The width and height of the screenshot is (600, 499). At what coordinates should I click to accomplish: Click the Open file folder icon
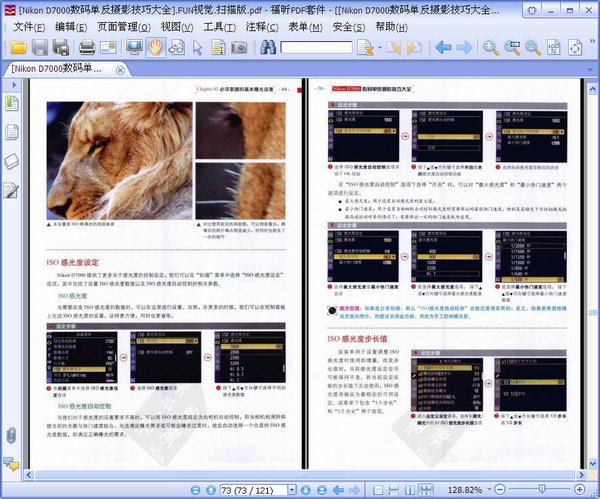[x=18, y=47]
